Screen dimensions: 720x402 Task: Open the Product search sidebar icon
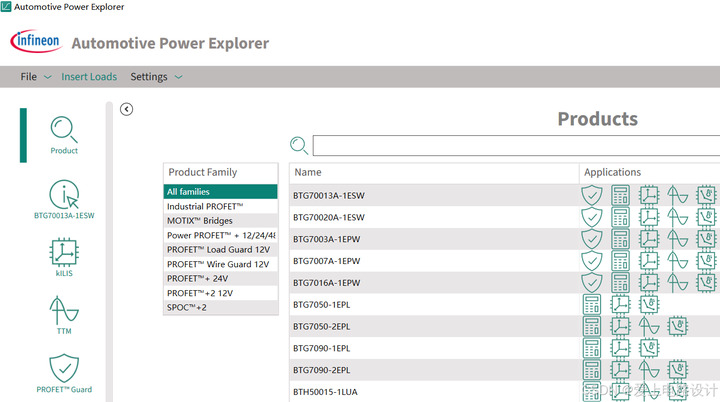coord(64,132)
